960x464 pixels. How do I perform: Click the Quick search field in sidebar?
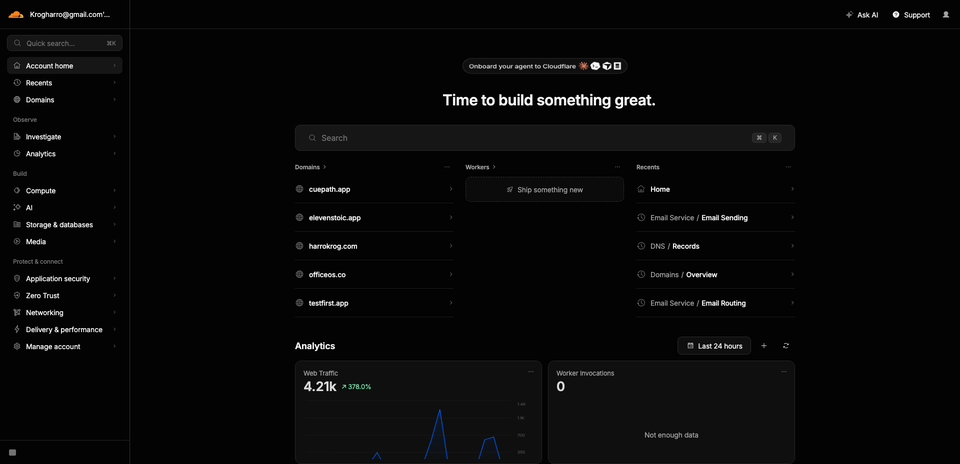pyautogui.click(x=65, y=43)
